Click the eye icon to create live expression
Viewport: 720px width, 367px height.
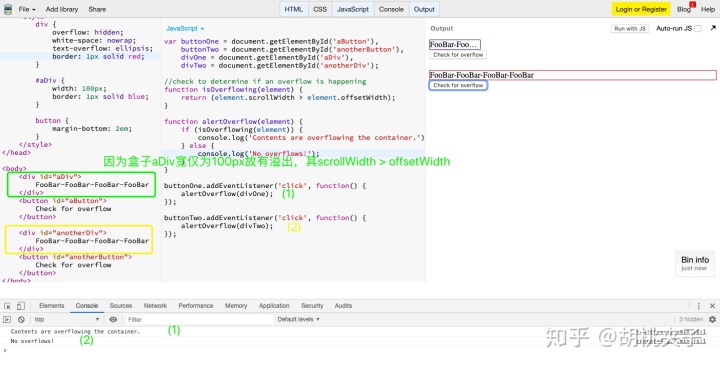[x=113, y=319]
